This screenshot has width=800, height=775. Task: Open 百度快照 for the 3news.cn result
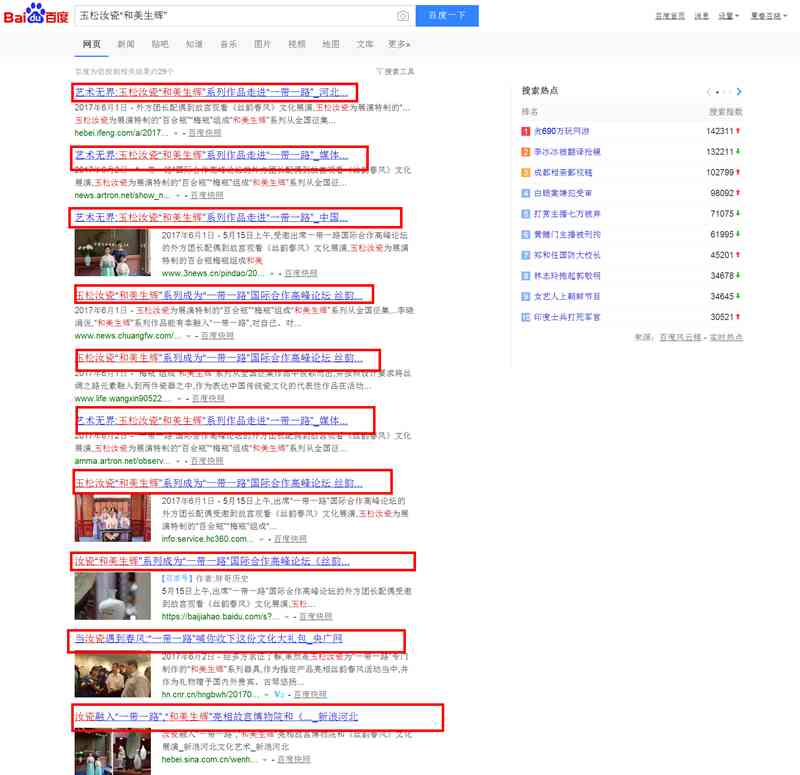(x=301, y=272)
